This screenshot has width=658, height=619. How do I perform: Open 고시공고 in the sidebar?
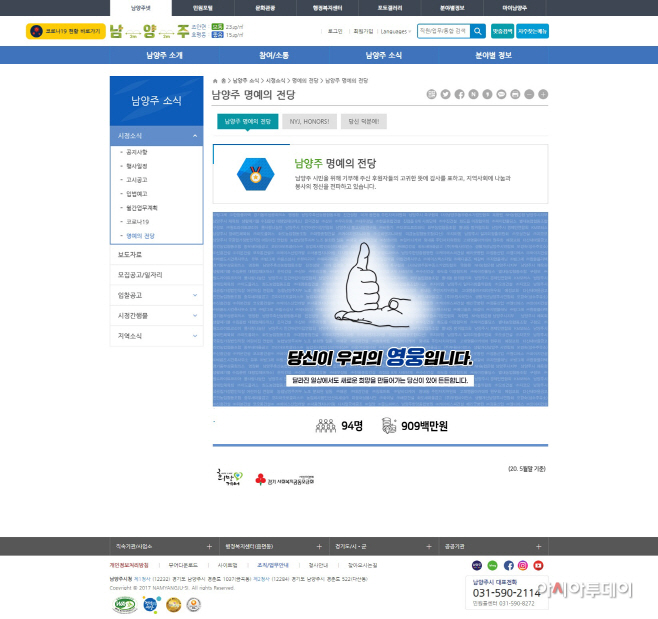click(137, 180)
